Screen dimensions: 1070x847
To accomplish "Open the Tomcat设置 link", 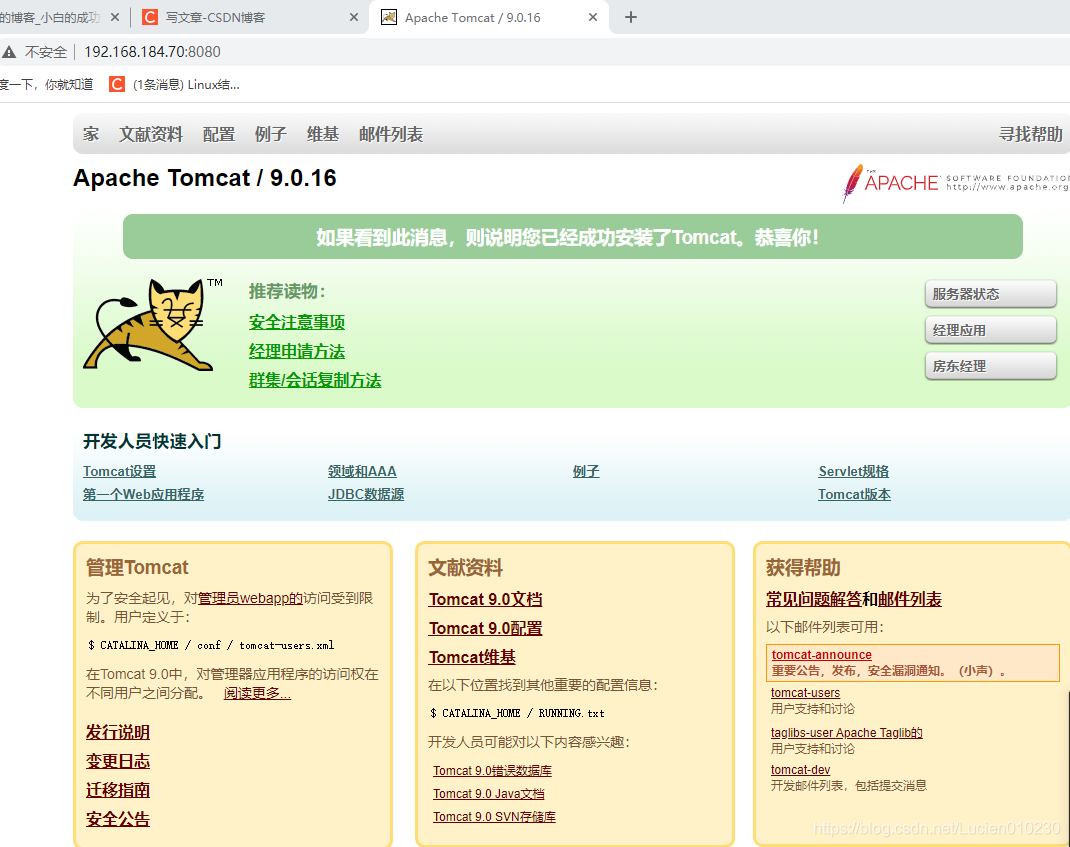I will tap(119, 472).
